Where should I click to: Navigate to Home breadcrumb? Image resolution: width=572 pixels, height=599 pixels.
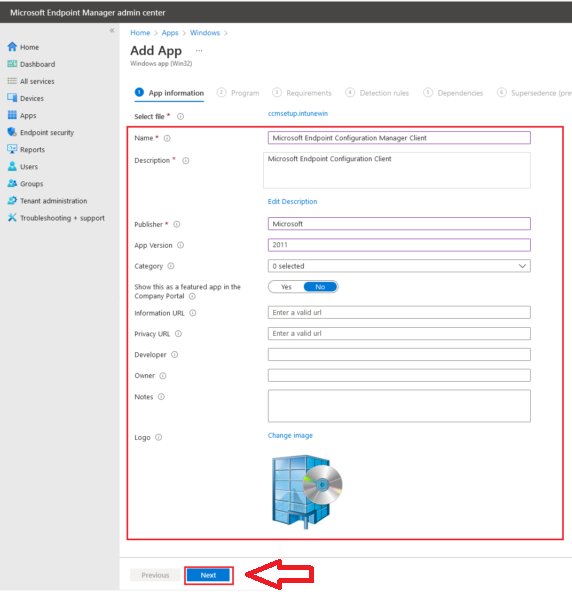tap(140, 33)
